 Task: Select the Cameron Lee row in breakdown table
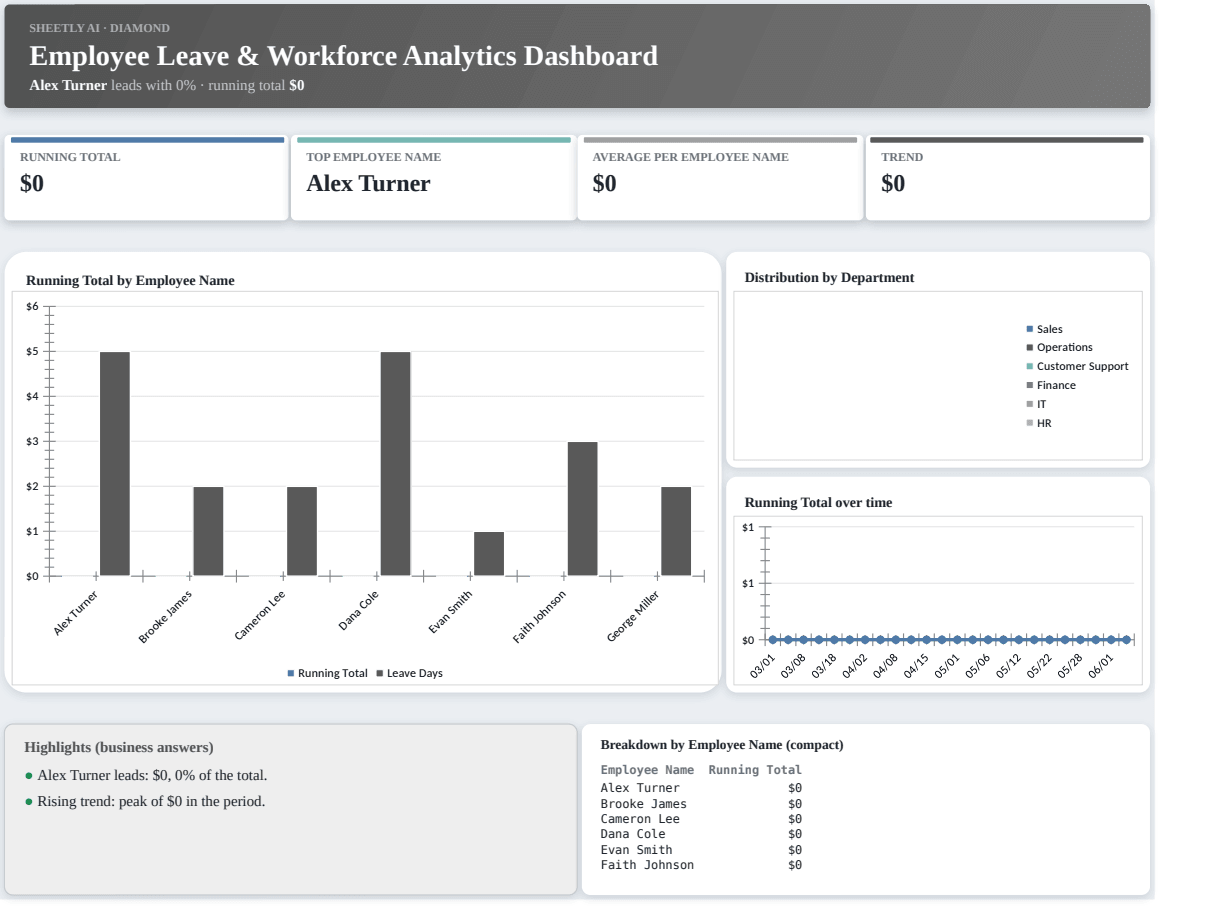pyautogui.click(x=701, y=819)
